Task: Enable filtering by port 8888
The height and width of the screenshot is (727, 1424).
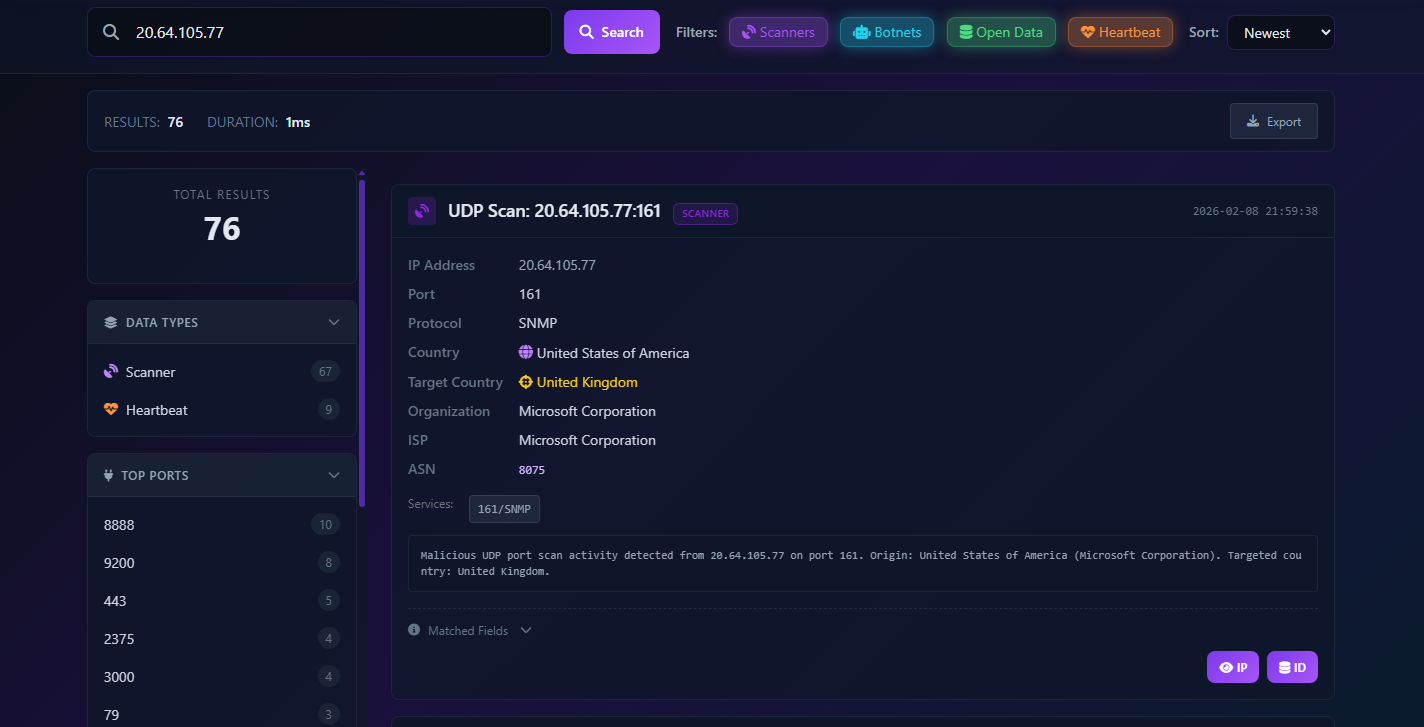Action: click(x=119, y=524)
